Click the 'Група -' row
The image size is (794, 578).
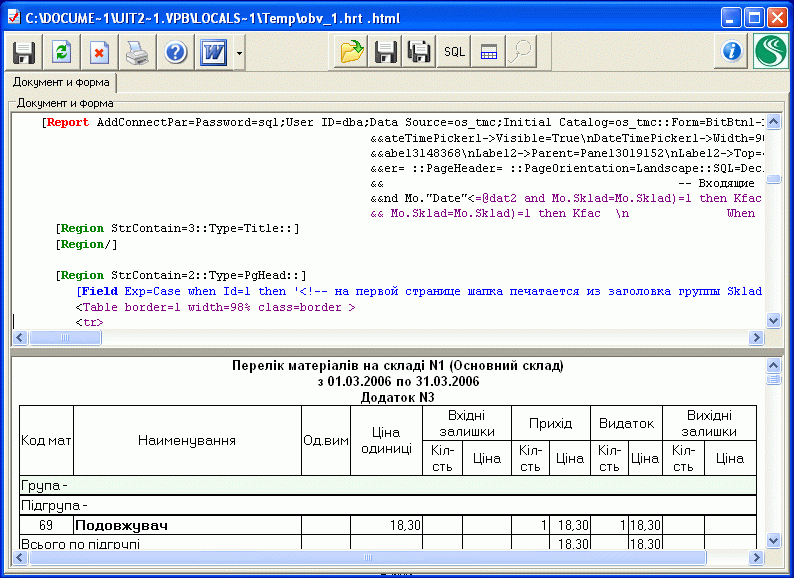[388, 485]
